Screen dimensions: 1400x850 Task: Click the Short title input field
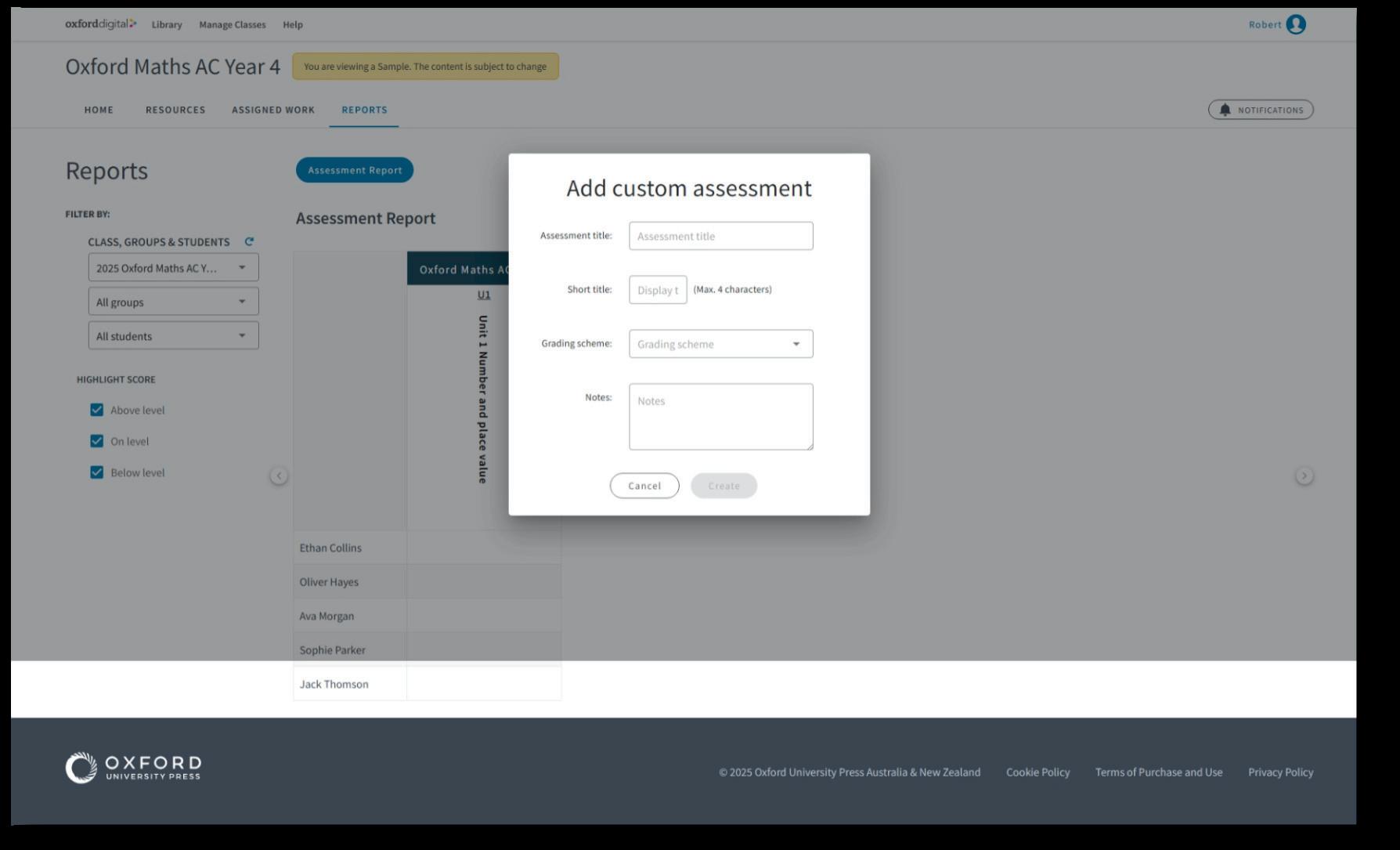pos(658,290)
